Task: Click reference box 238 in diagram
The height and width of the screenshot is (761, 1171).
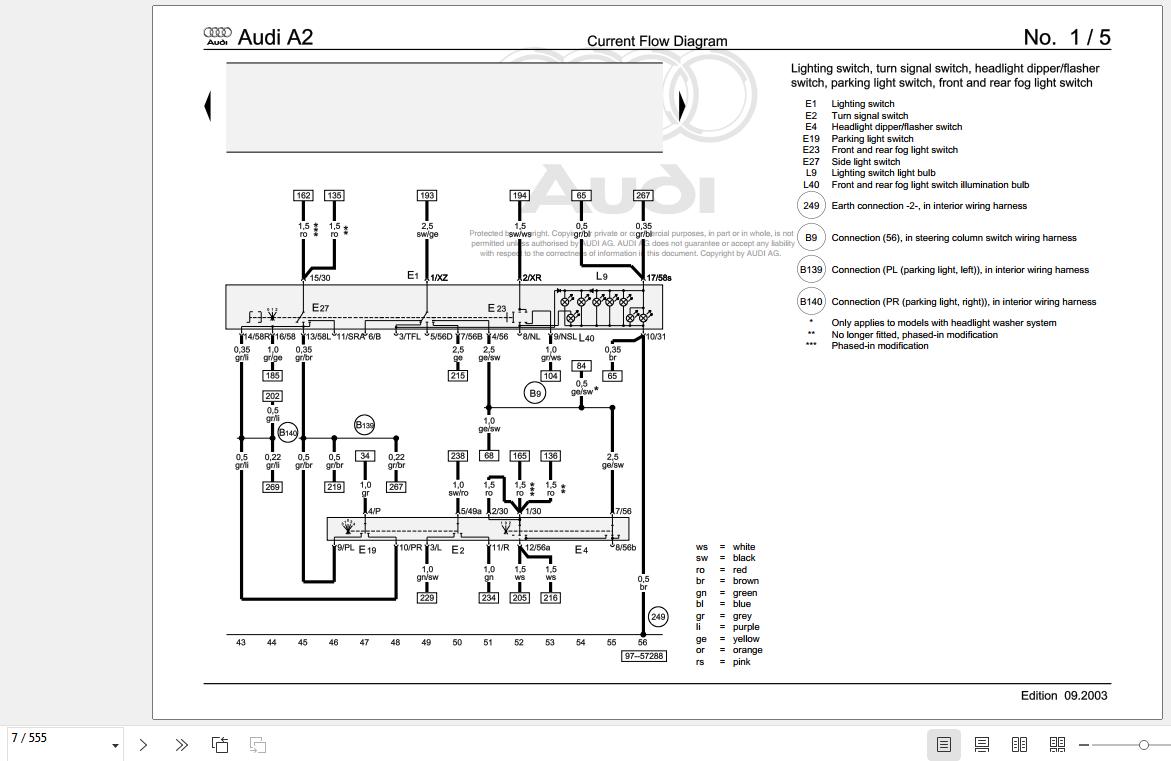Action: click(458, 456)
